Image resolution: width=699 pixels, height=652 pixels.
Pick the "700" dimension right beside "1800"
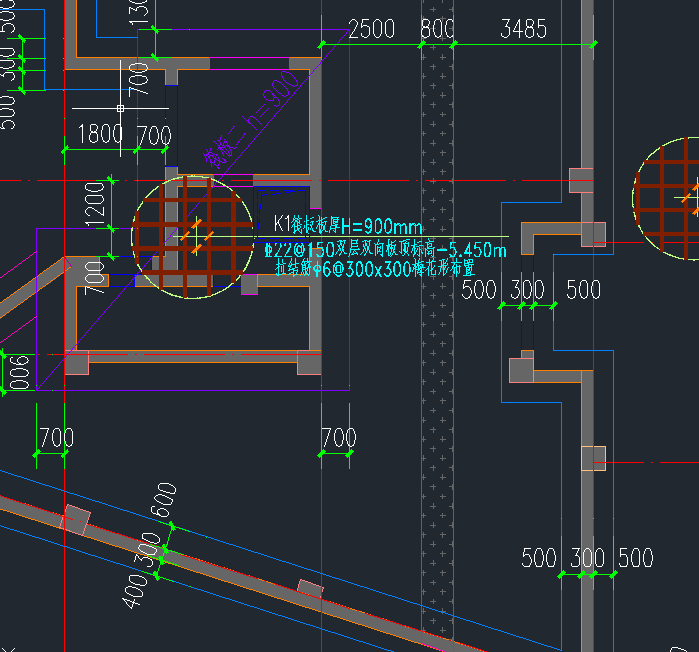click(154, 135)
